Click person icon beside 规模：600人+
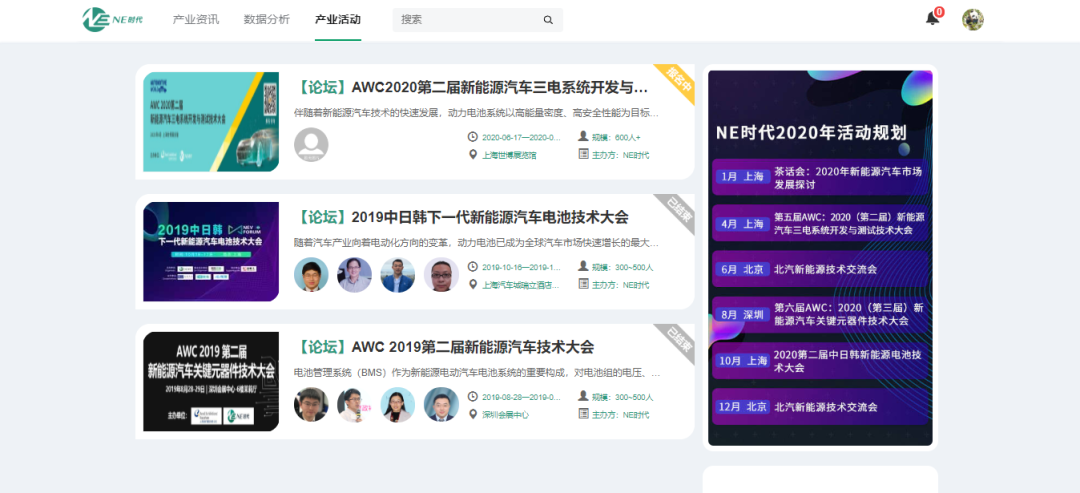The image size is (1080, 493). tap(583, 136)
